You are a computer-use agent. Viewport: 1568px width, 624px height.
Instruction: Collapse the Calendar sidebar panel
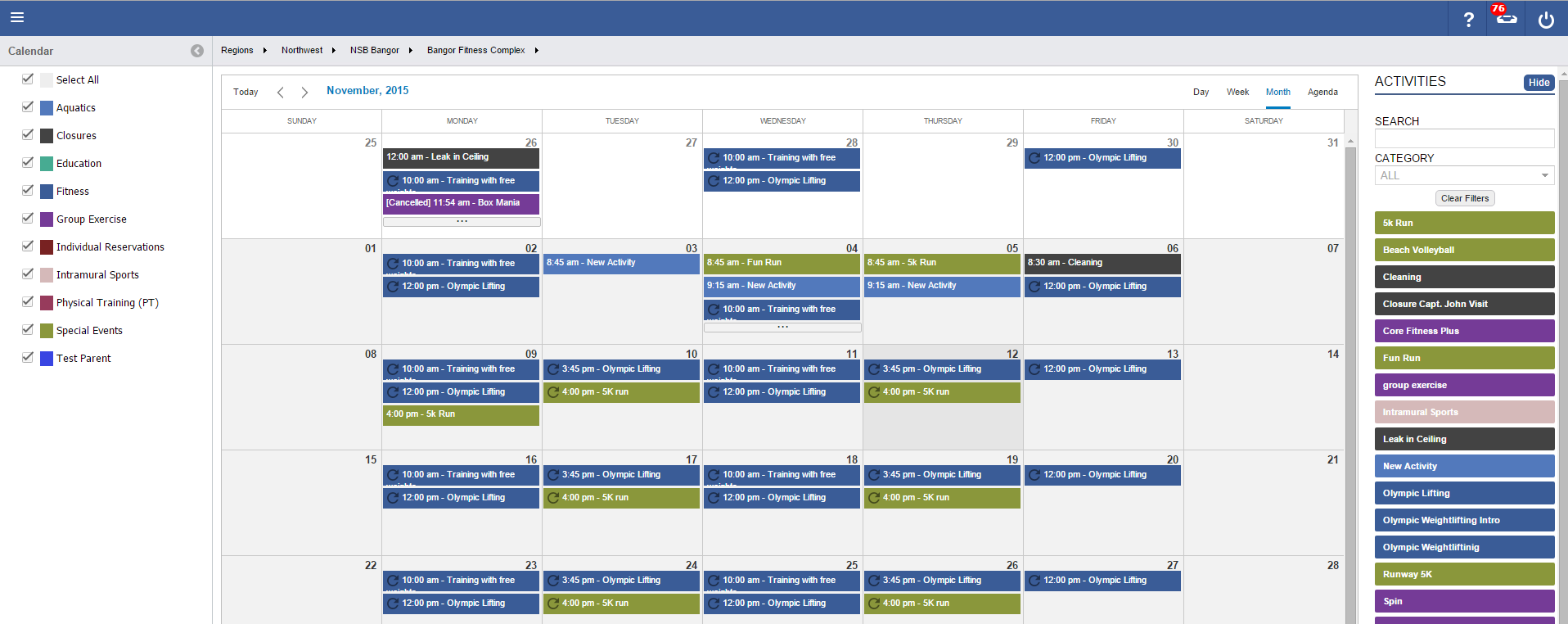[197, 51]
